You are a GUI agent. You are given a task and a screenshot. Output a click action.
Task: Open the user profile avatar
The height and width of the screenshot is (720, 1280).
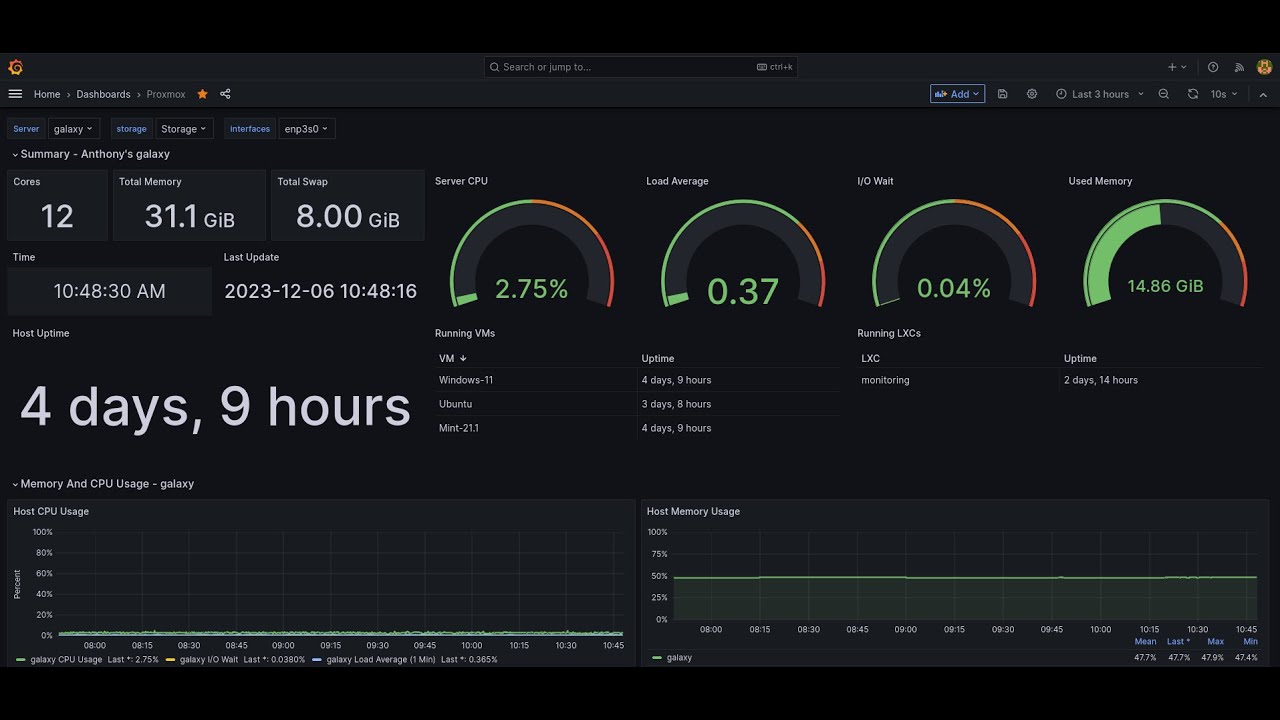[1265, 67]
